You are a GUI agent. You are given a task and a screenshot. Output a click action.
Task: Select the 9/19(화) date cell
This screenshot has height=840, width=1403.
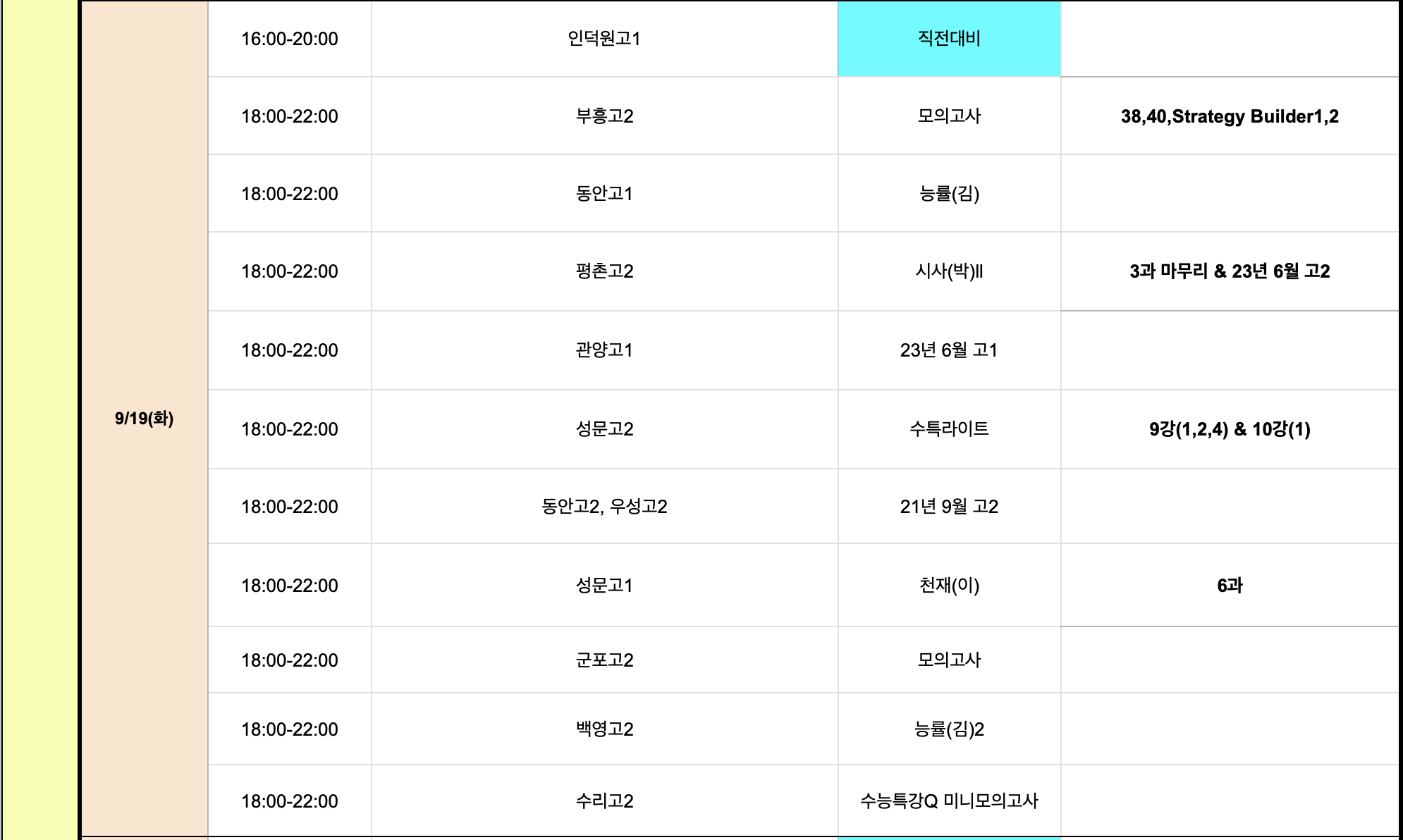pos(145,419)
